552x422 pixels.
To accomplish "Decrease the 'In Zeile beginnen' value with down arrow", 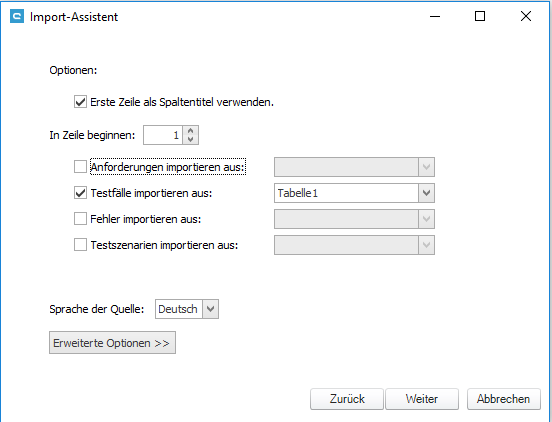I will pyautogui.click(x=190, y=139).
